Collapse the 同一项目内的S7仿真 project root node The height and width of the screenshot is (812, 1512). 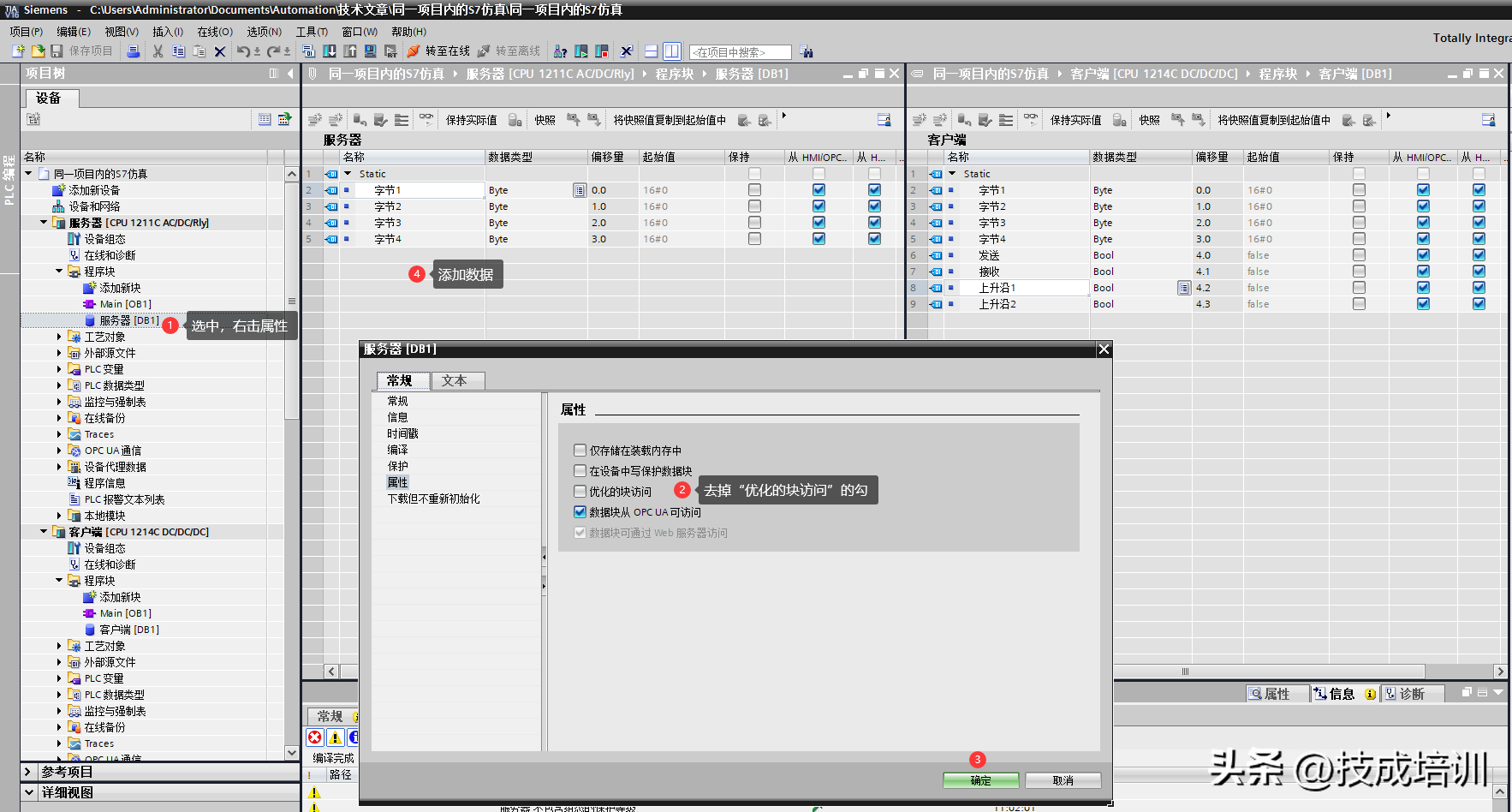28,174
